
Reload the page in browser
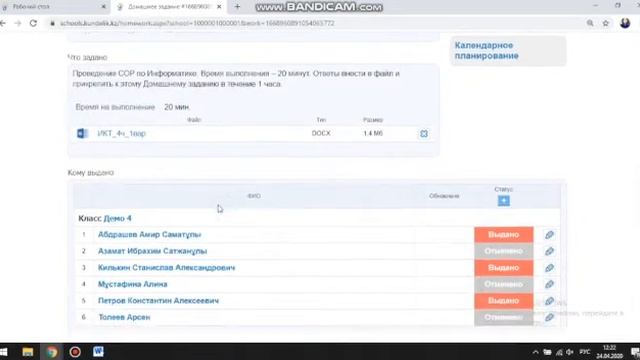[33, 23]
